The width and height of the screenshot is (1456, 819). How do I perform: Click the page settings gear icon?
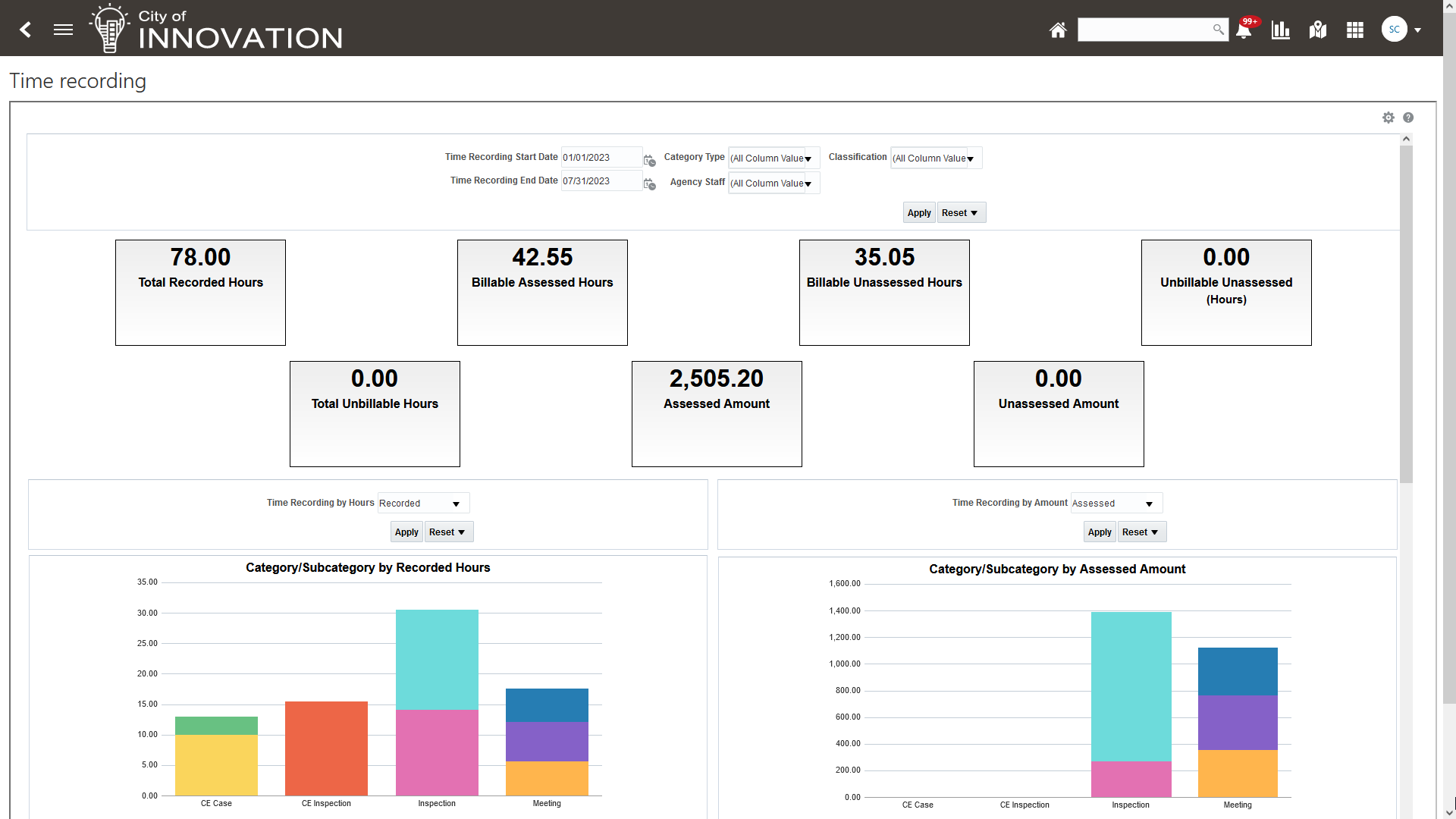1389,118
